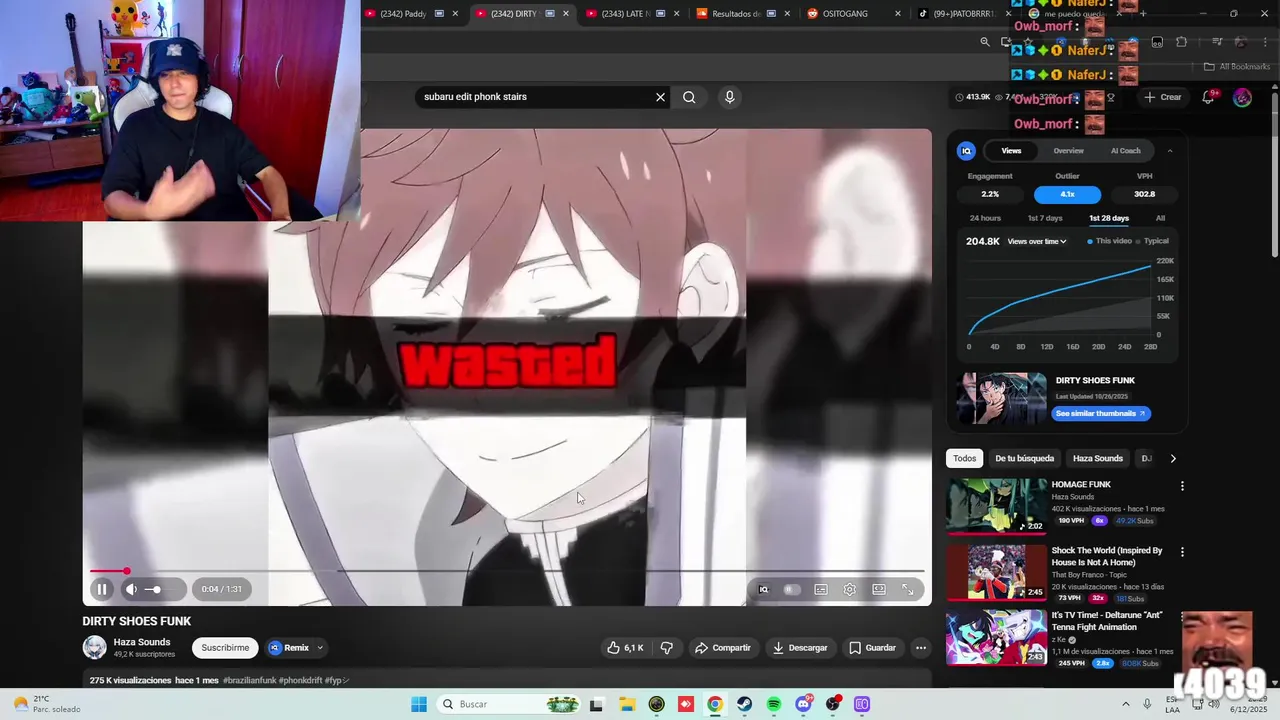The height and width of the screenshot is (720, 1280).
Task: Open Haza Sounds channel name link
Action: tap(142, 642)
